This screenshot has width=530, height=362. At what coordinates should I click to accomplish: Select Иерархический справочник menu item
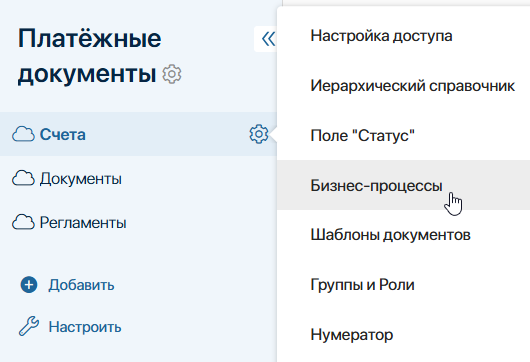click(403, 86)
